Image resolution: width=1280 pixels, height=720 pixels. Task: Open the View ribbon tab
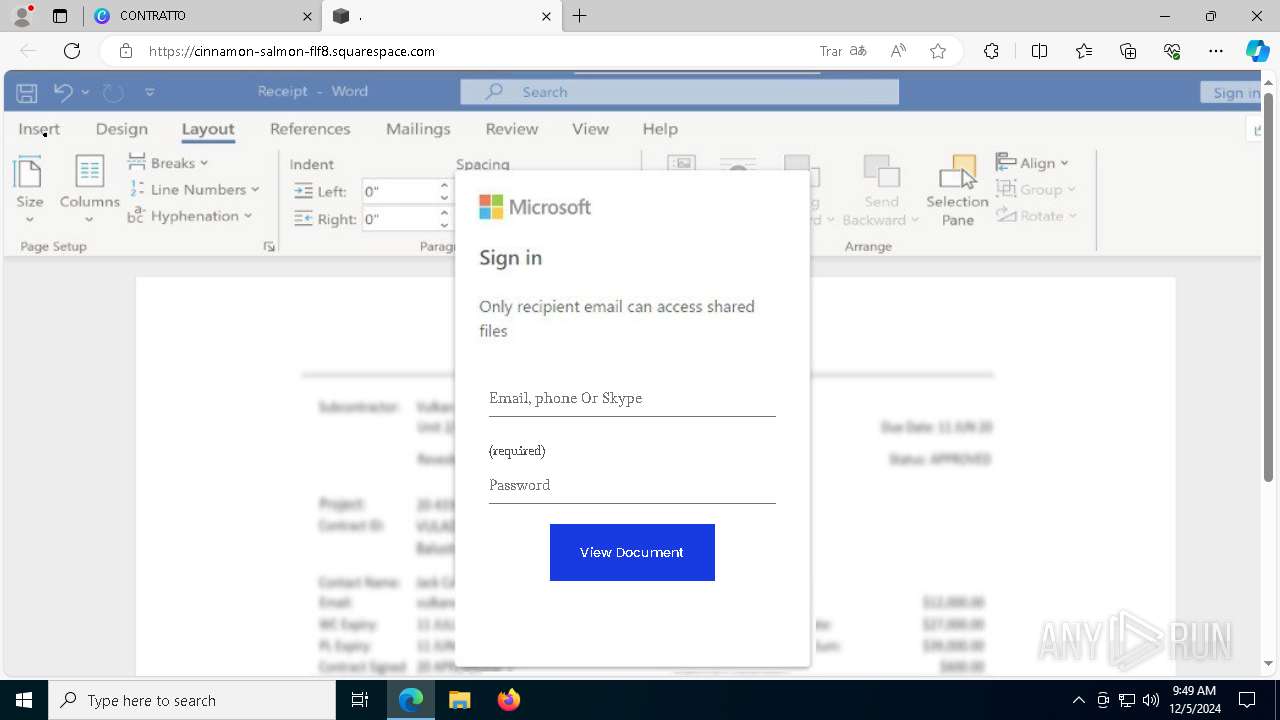click(590, 129)
